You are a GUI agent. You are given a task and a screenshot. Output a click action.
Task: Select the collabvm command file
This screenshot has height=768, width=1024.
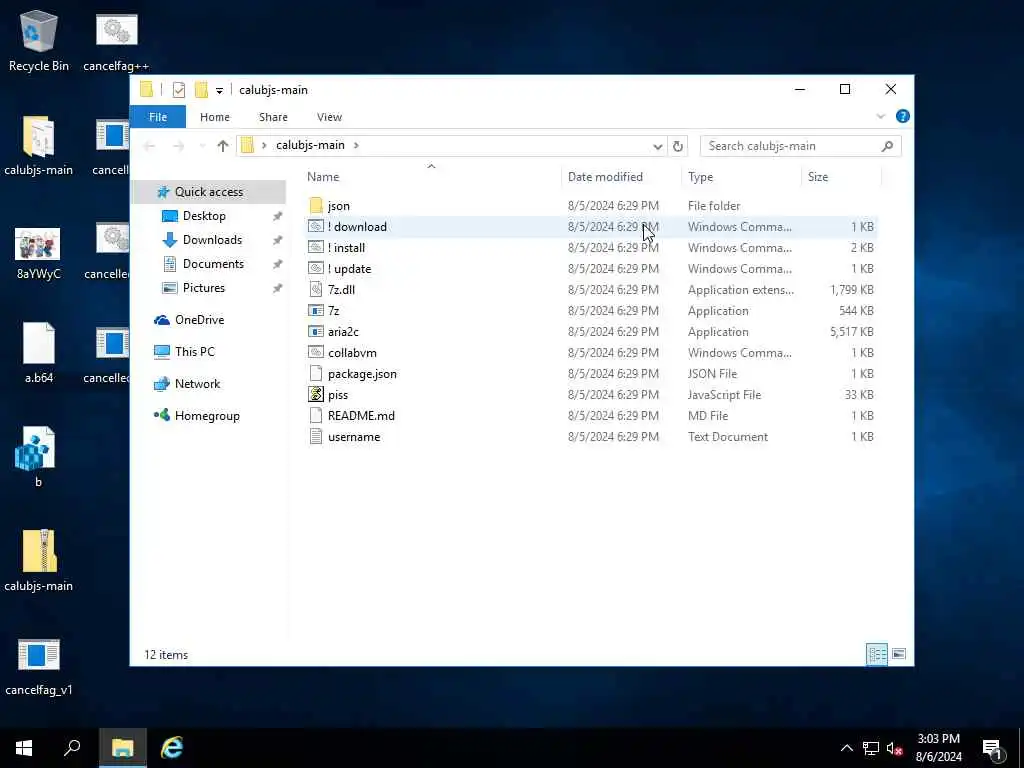click(x=591, y=353)
